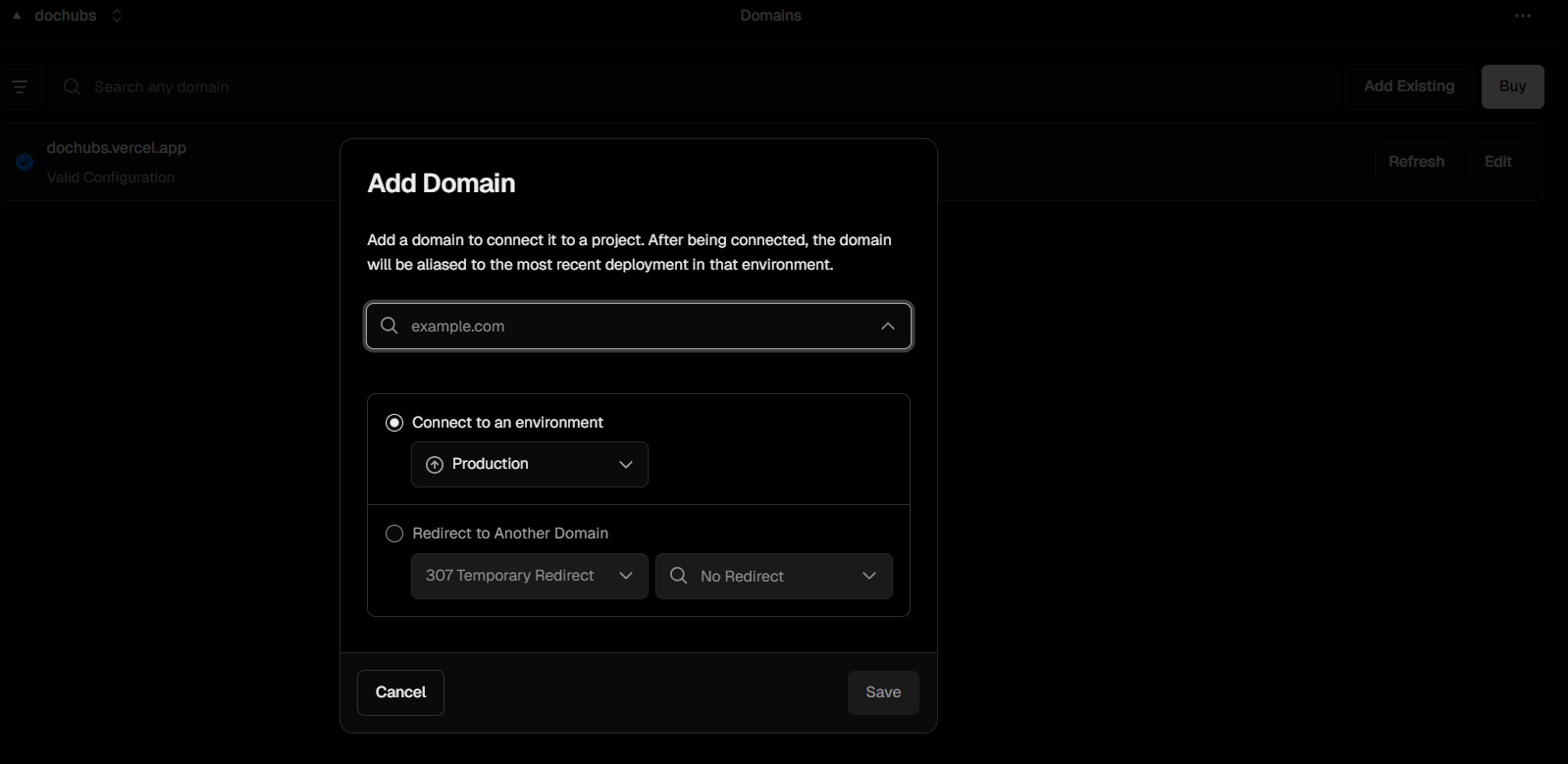
Task: Collapse the domain input chevron
Action: [888, 327]
